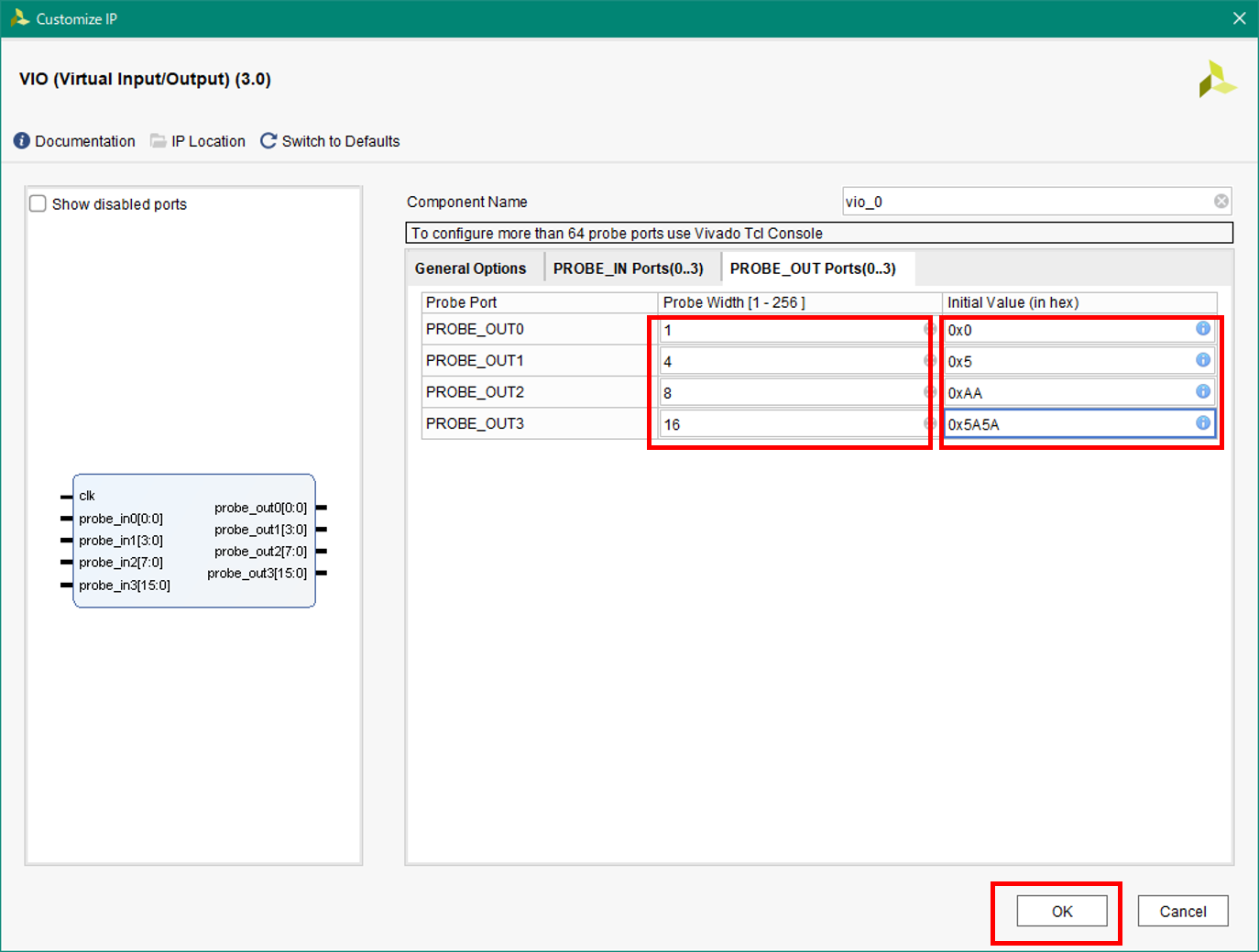Click probe_out2[7:0] port in diagram
This screenshot has height=952, width=1259.
pos(261,552)
